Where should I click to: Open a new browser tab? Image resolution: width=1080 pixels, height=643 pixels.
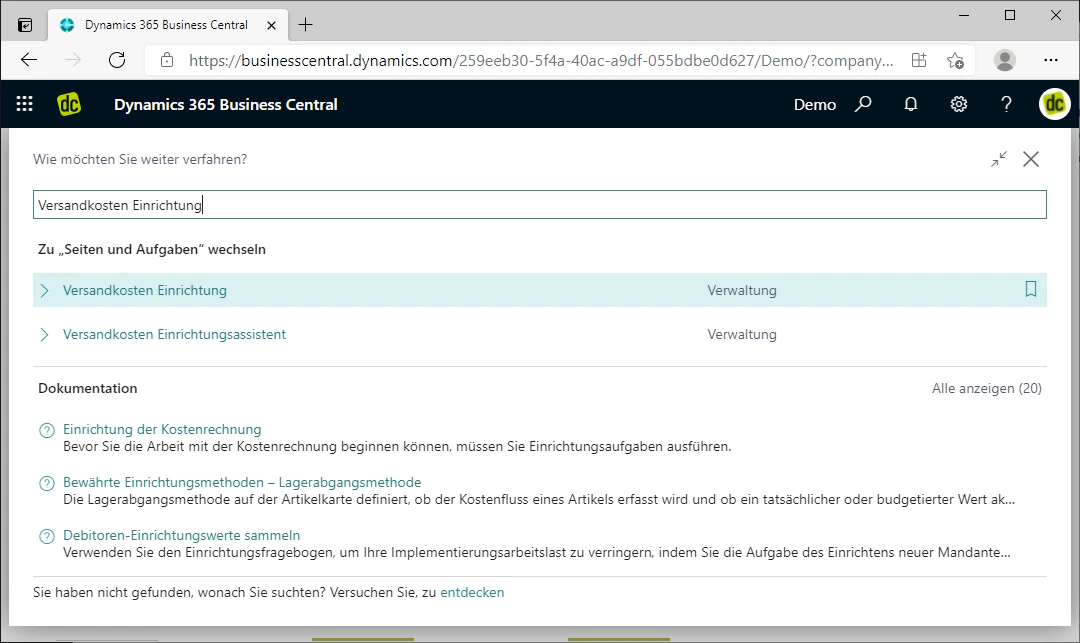point(305,25)
